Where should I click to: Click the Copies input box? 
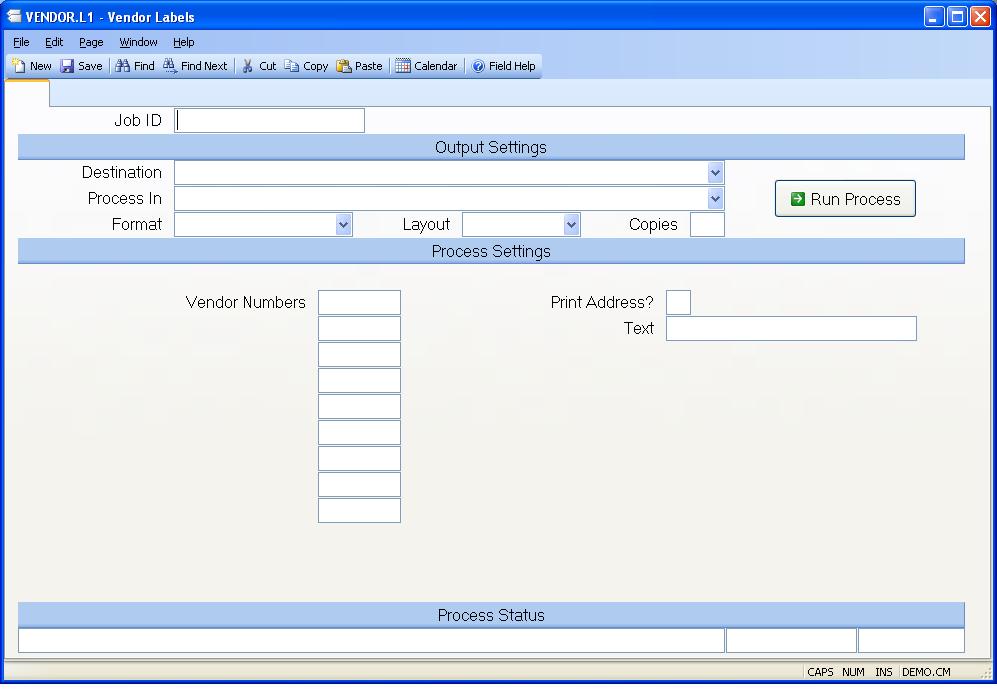707,225
